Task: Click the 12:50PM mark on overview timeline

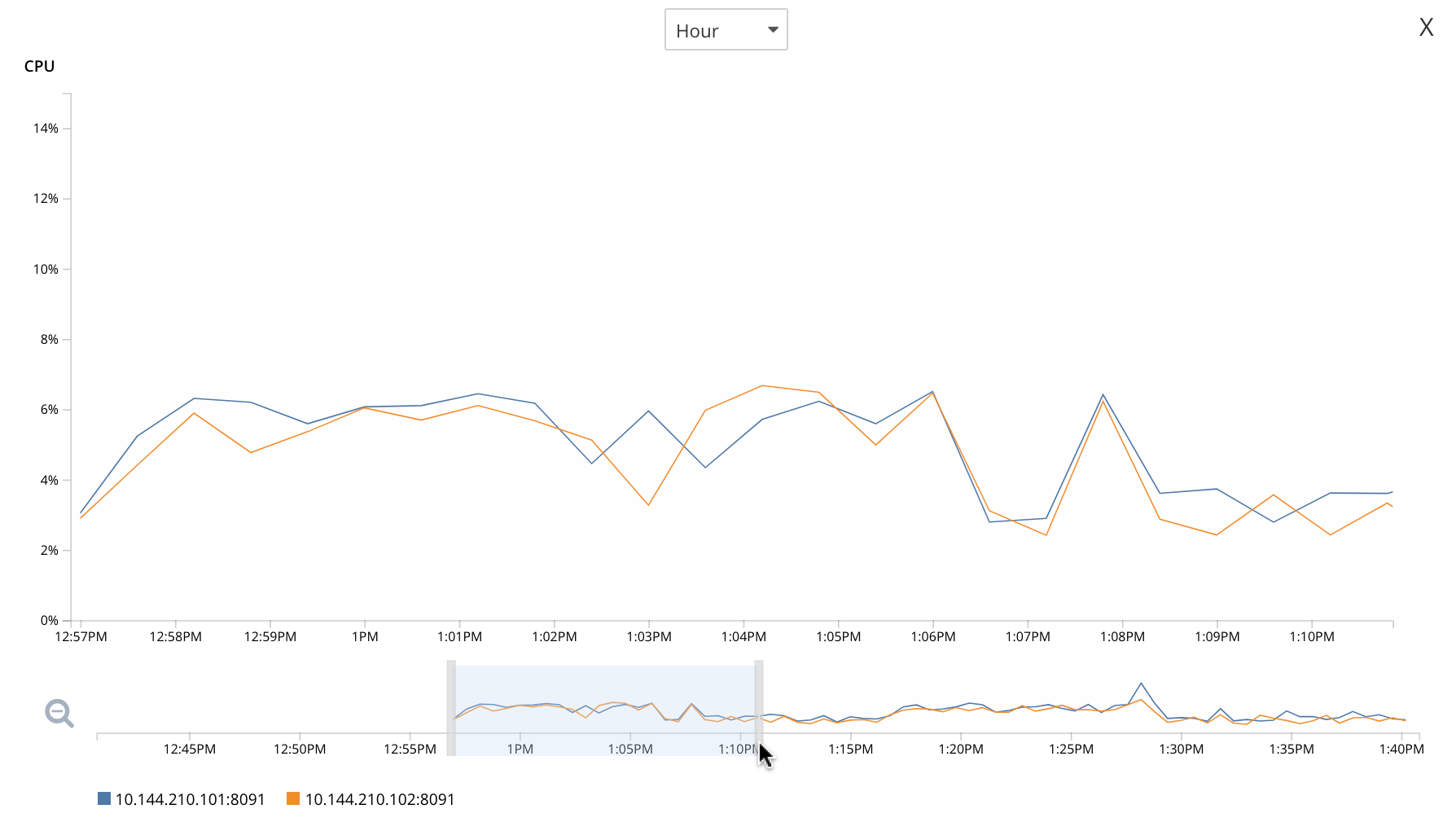Action: pyautogui.click(x=300, y=749)
